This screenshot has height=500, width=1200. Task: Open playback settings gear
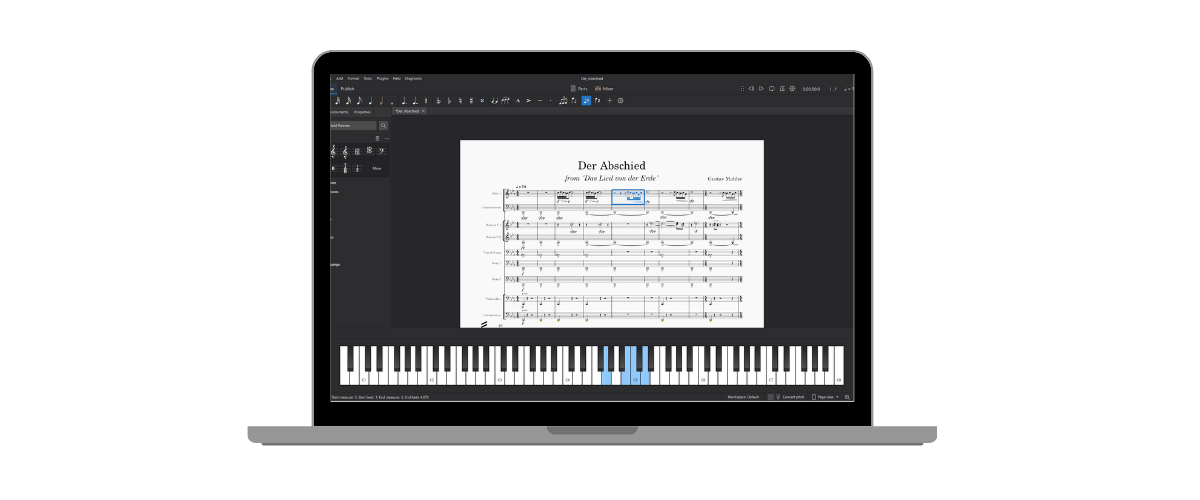(792, 89)
